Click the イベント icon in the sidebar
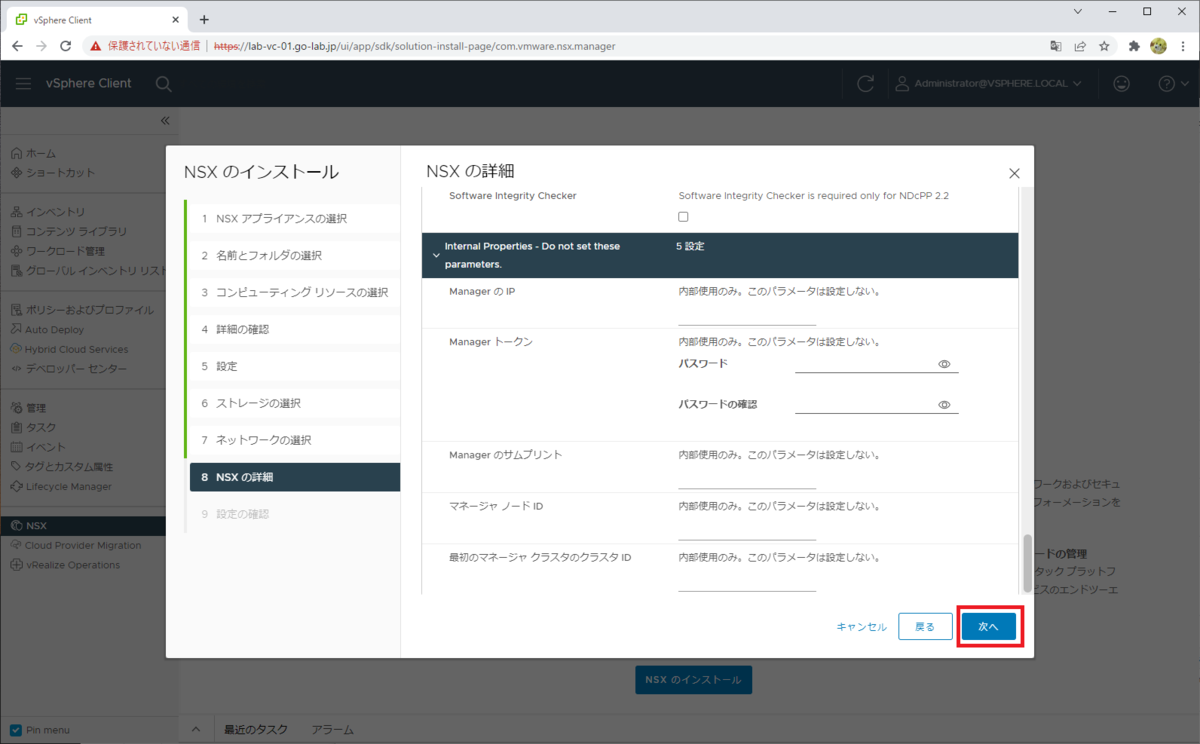This screenshot has height=744, width=1200. tap(17, 447)
